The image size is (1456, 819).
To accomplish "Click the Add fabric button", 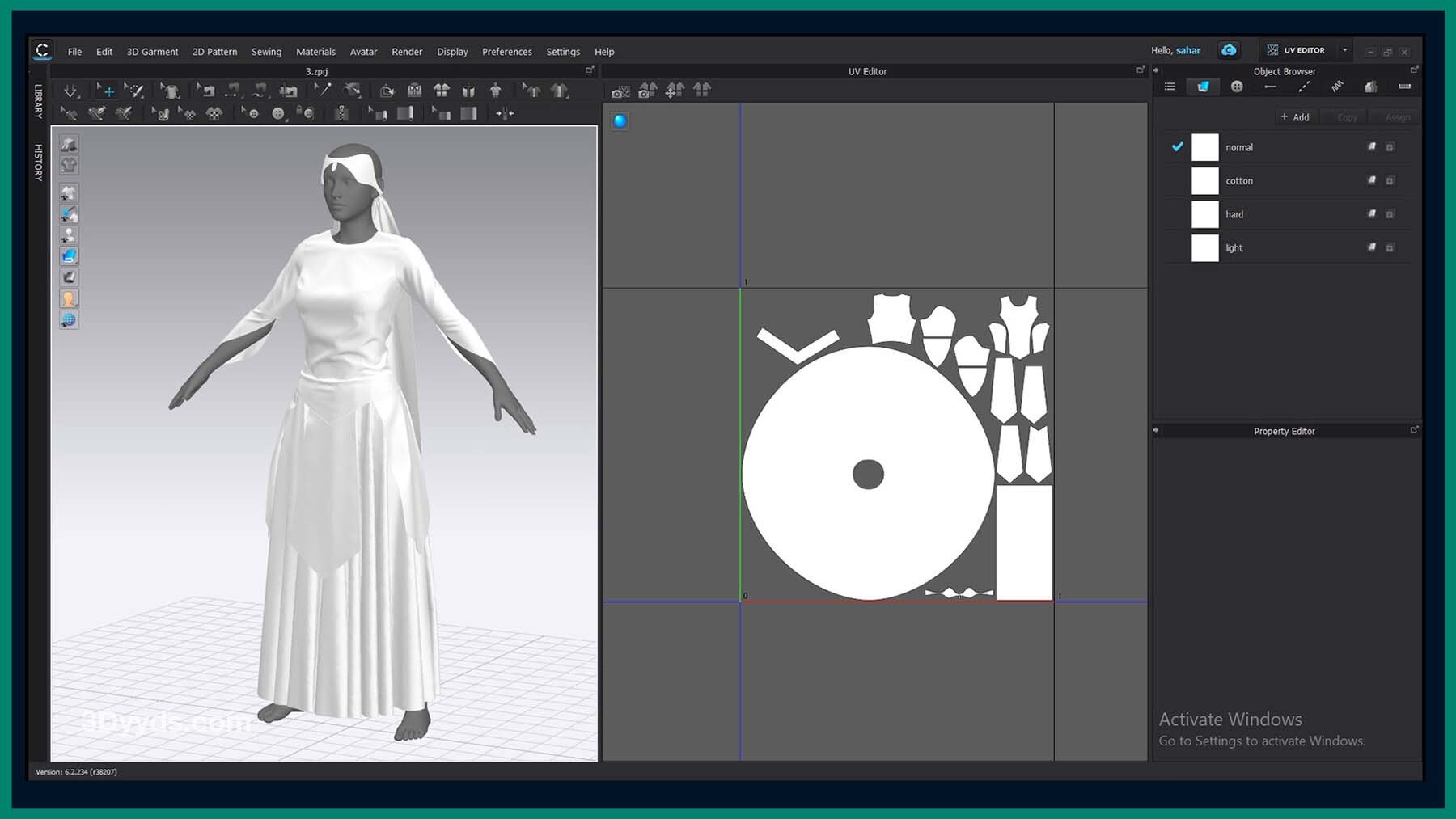I will (1295, 117).
